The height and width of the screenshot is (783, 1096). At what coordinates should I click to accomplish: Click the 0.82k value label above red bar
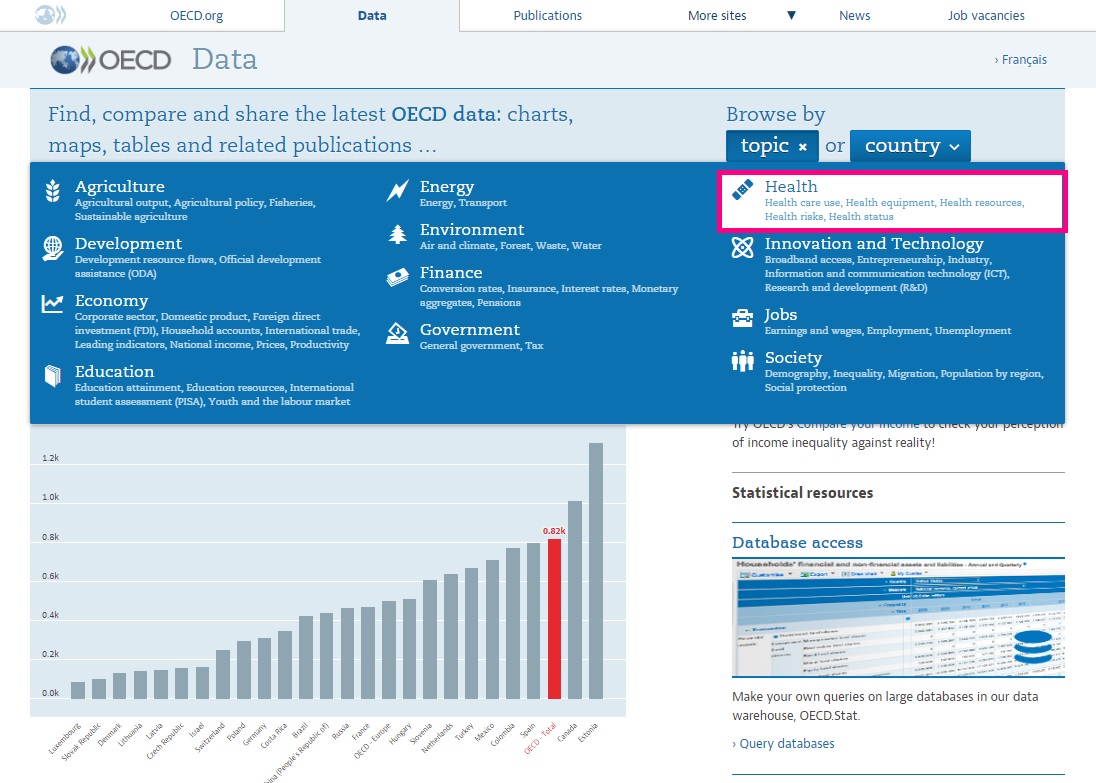pos(554,531)
